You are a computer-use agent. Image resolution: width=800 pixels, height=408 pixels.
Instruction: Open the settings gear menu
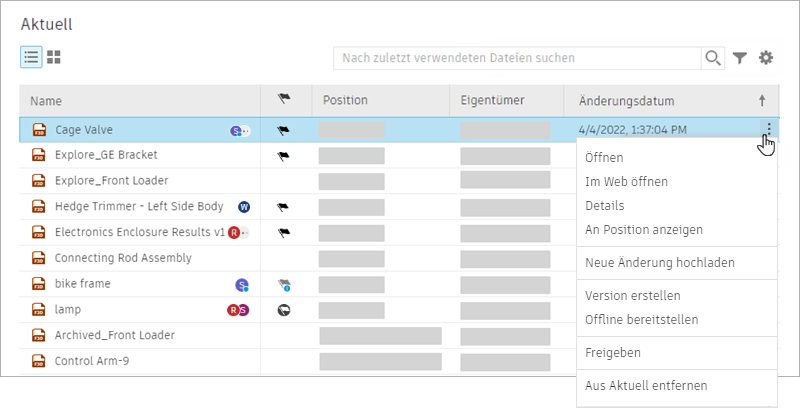pyautogui.click(x=766, y=58)
